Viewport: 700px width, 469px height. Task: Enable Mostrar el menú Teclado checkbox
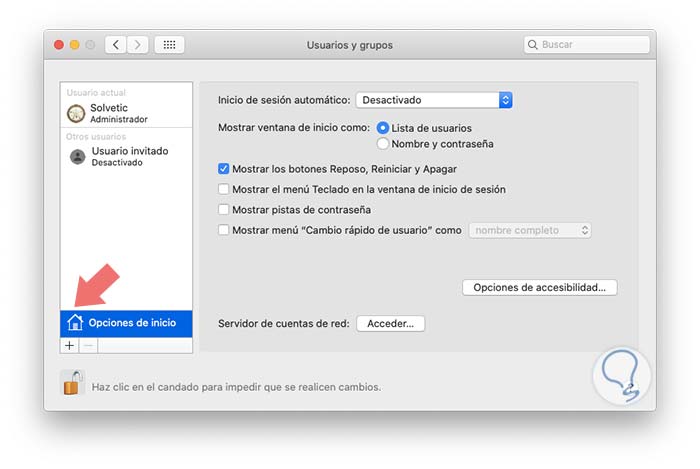223,189
